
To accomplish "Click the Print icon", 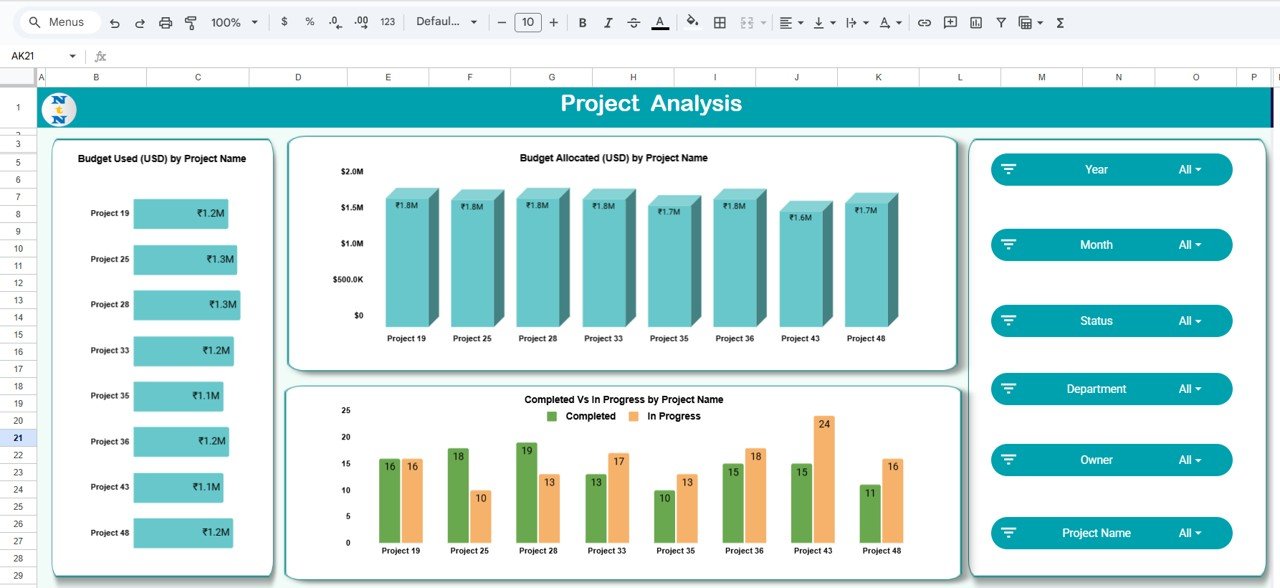I will click(166, 22).
